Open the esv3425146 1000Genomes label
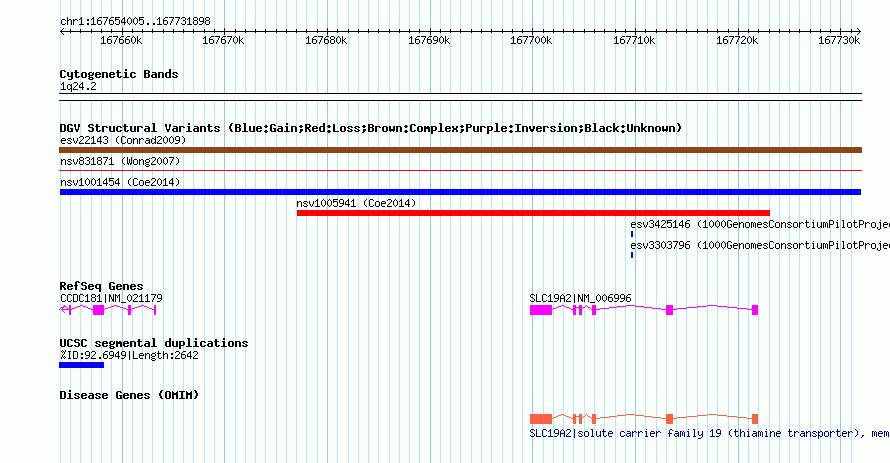Screen dimensions: 890x463 pyautogui.click(x=760, y=224)
